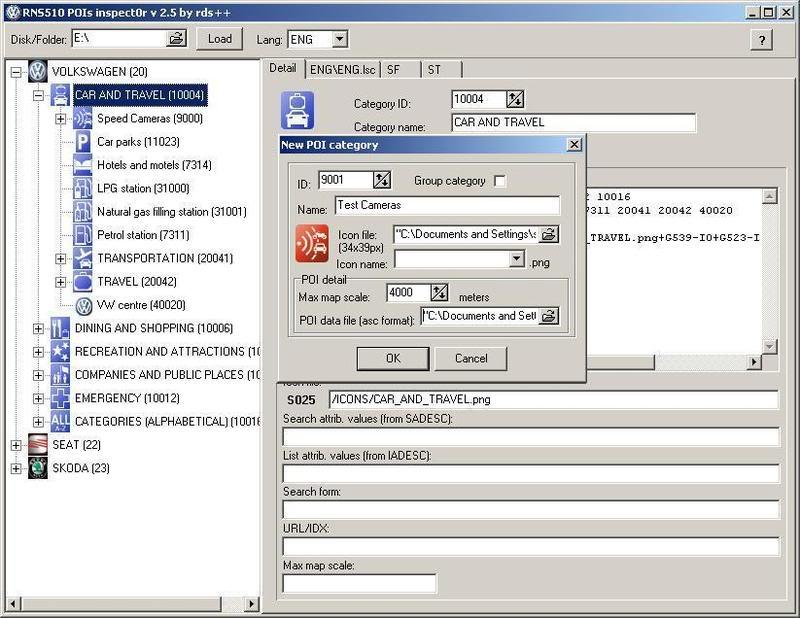This screenshot has height=618, width=800.
Task: Open the ENG\ENG.lsc tab
Action: click(x=343, y=70)
